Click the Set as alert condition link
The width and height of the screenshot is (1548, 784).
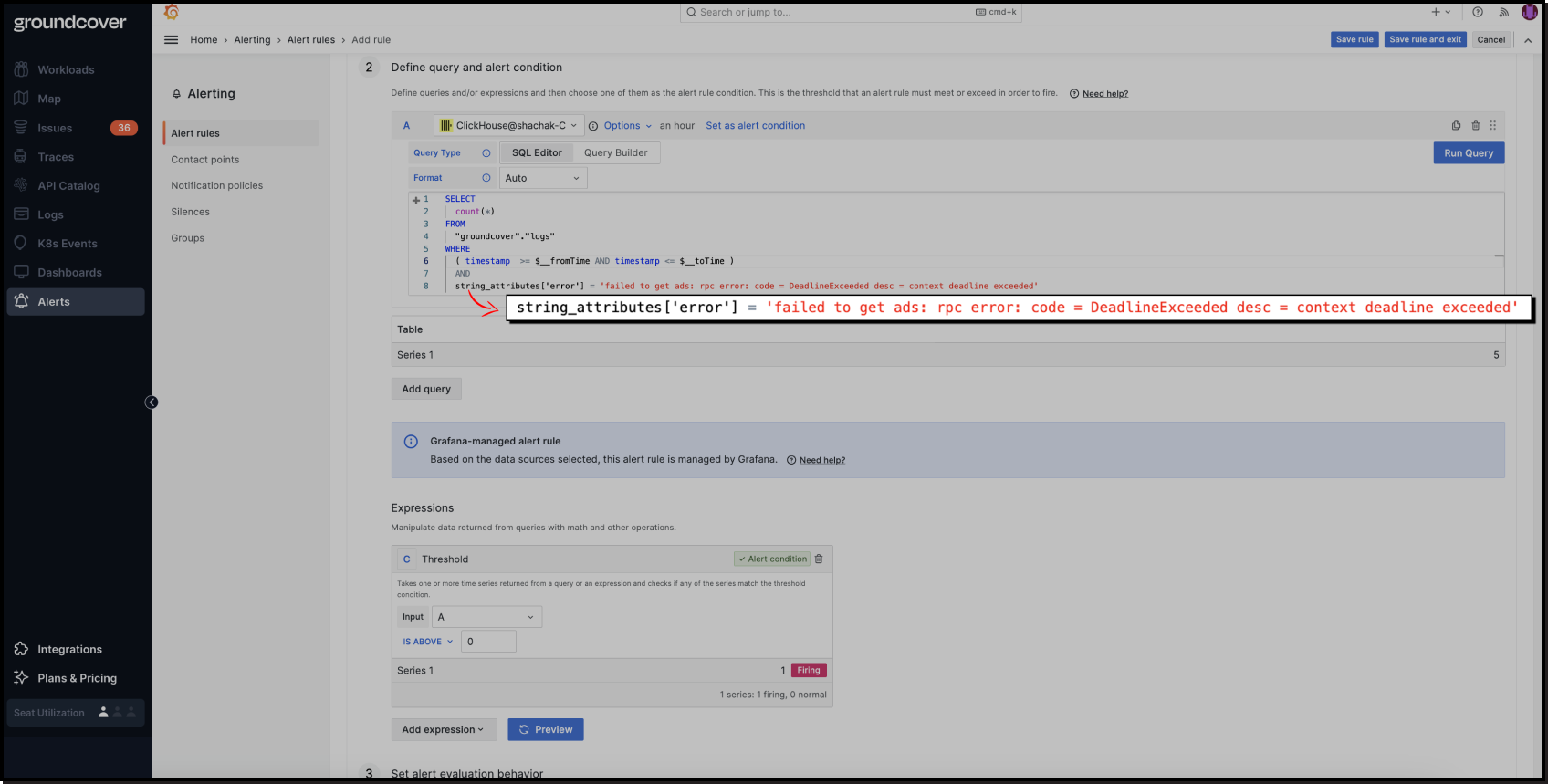(755, 126)
